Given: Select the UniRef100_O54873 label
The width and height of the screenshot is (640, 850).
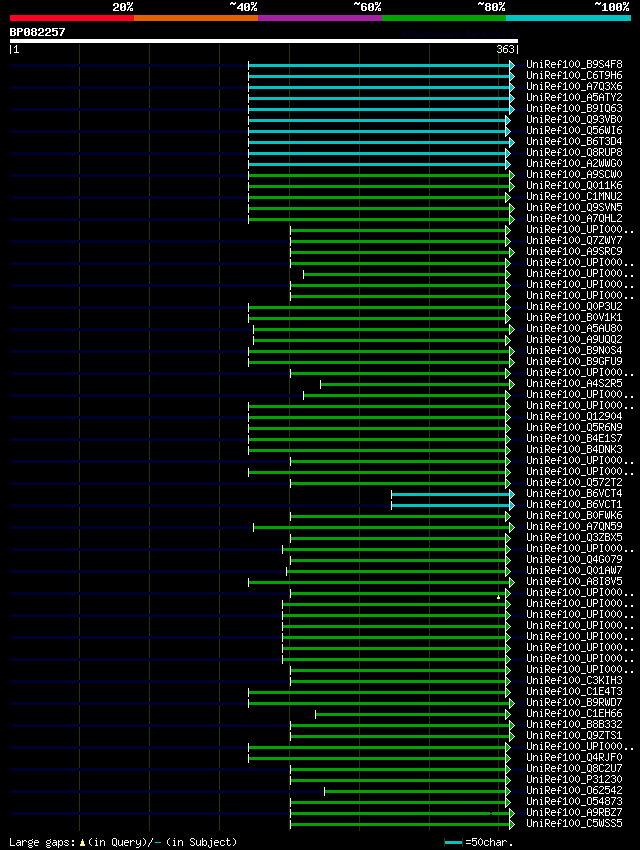Looking at the screenshot, I should tap(574, 801).
